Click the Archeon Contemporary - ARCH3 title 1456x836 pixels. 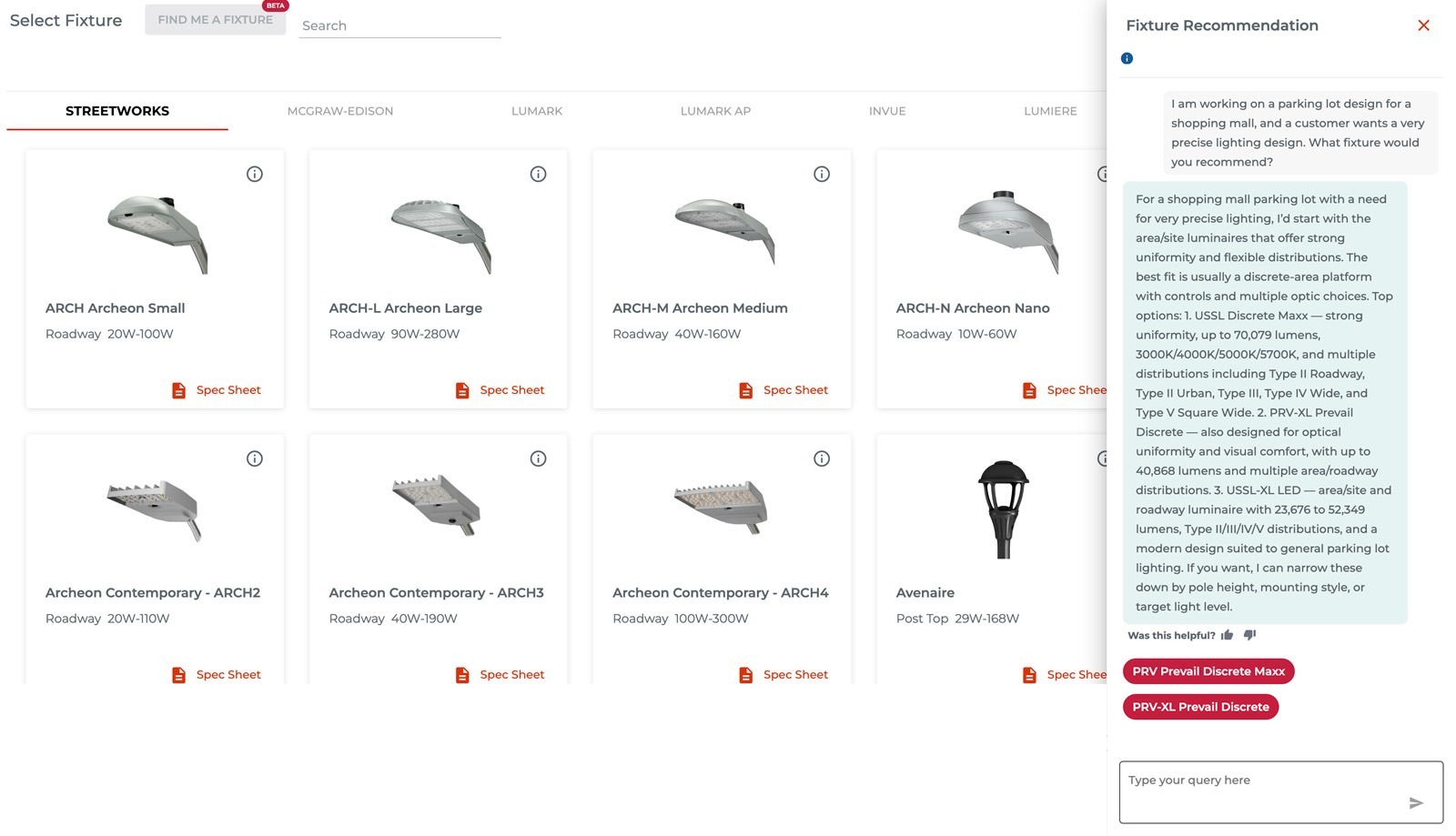pyautogui.click(x=436, y=593)
